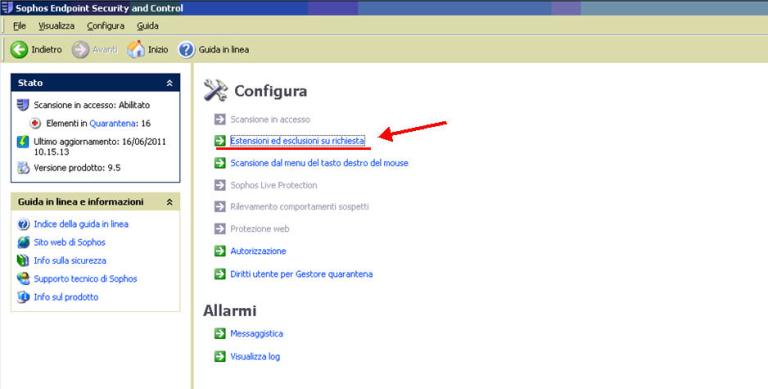Open the File menu
768x389 pixels.
pyautogui.click(x=20, y=25)
